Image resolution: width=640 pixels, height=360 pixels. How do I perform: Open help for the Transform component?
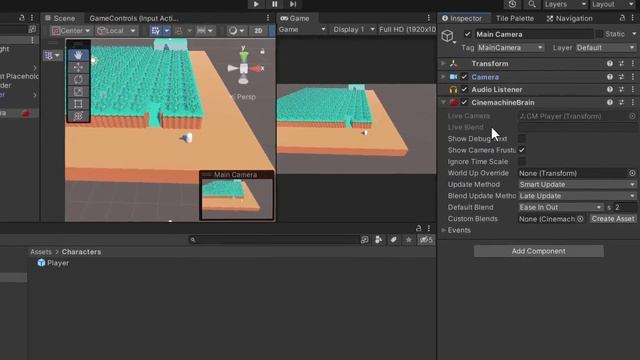[x=610, y=64]
